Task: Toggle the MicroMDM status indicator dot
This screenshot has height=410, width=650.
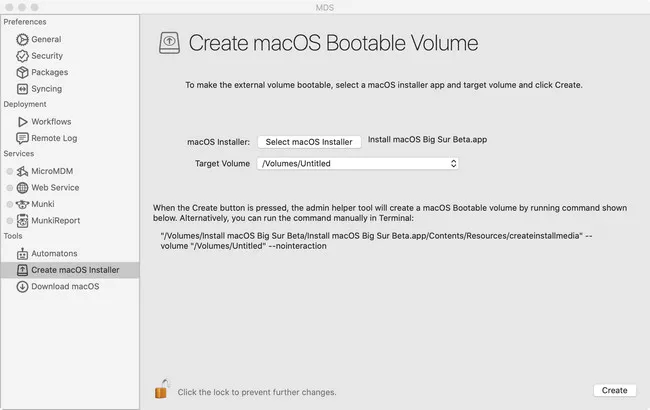Action: pos(10,171)
